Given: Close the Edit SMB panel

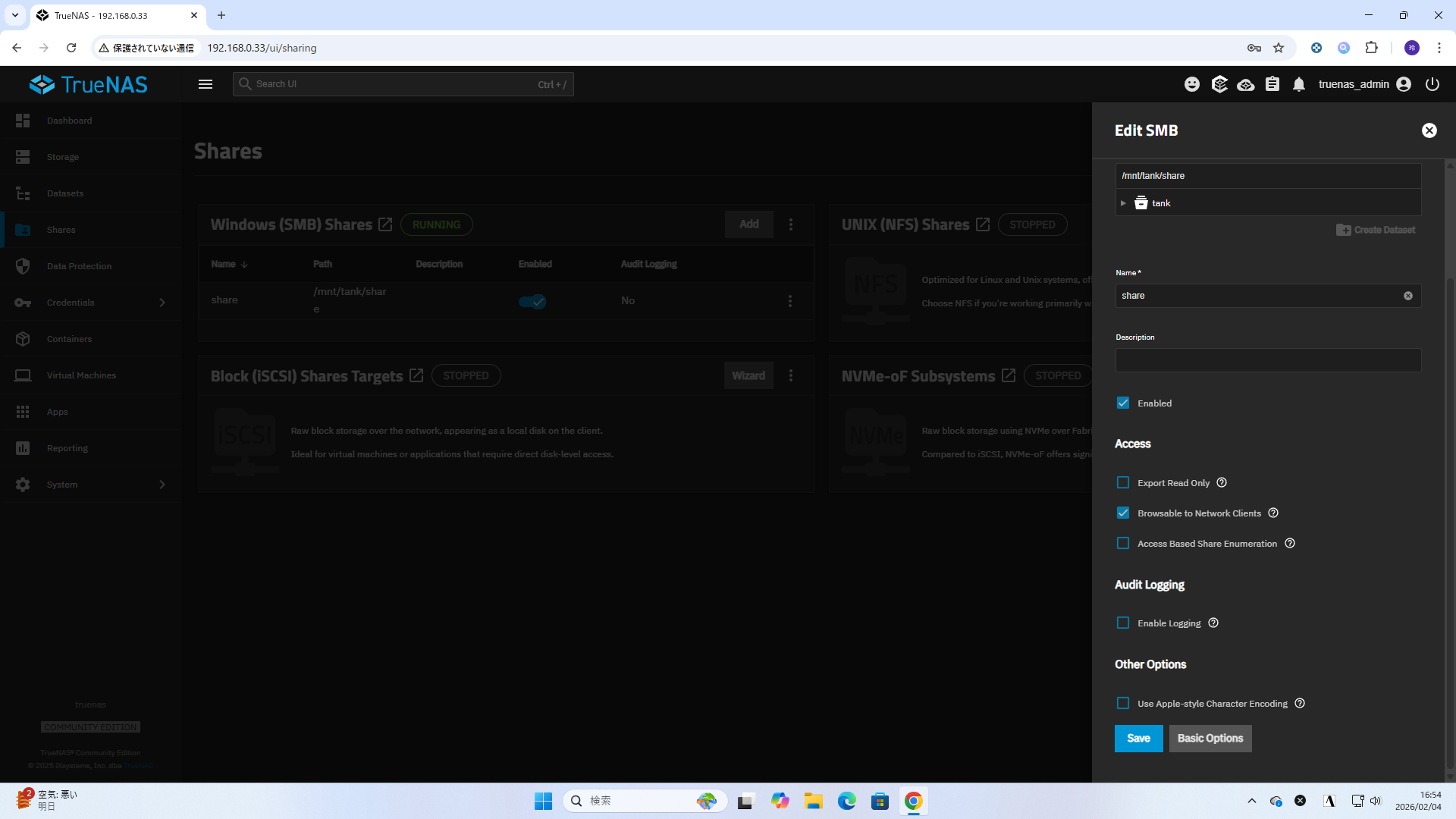Looking at the screenshot, I should tap(1429, 130).
